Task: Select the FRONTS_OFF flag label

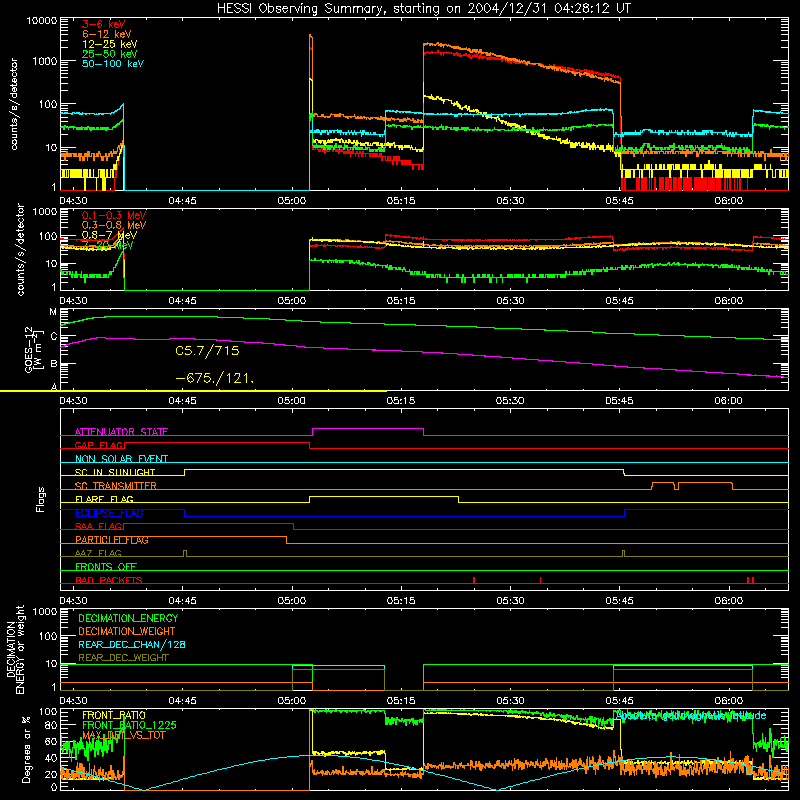Action: point(106,567)
